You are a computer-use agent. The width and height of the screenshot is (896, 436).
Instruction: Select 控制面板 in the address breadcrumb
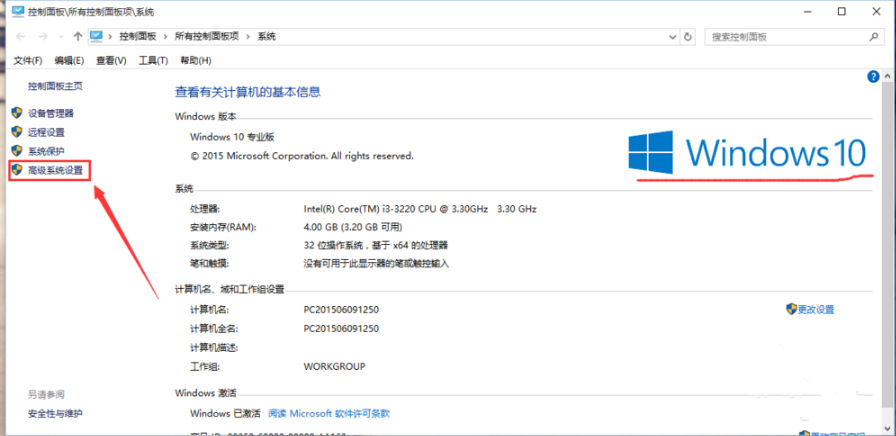(x=138, y=37)
